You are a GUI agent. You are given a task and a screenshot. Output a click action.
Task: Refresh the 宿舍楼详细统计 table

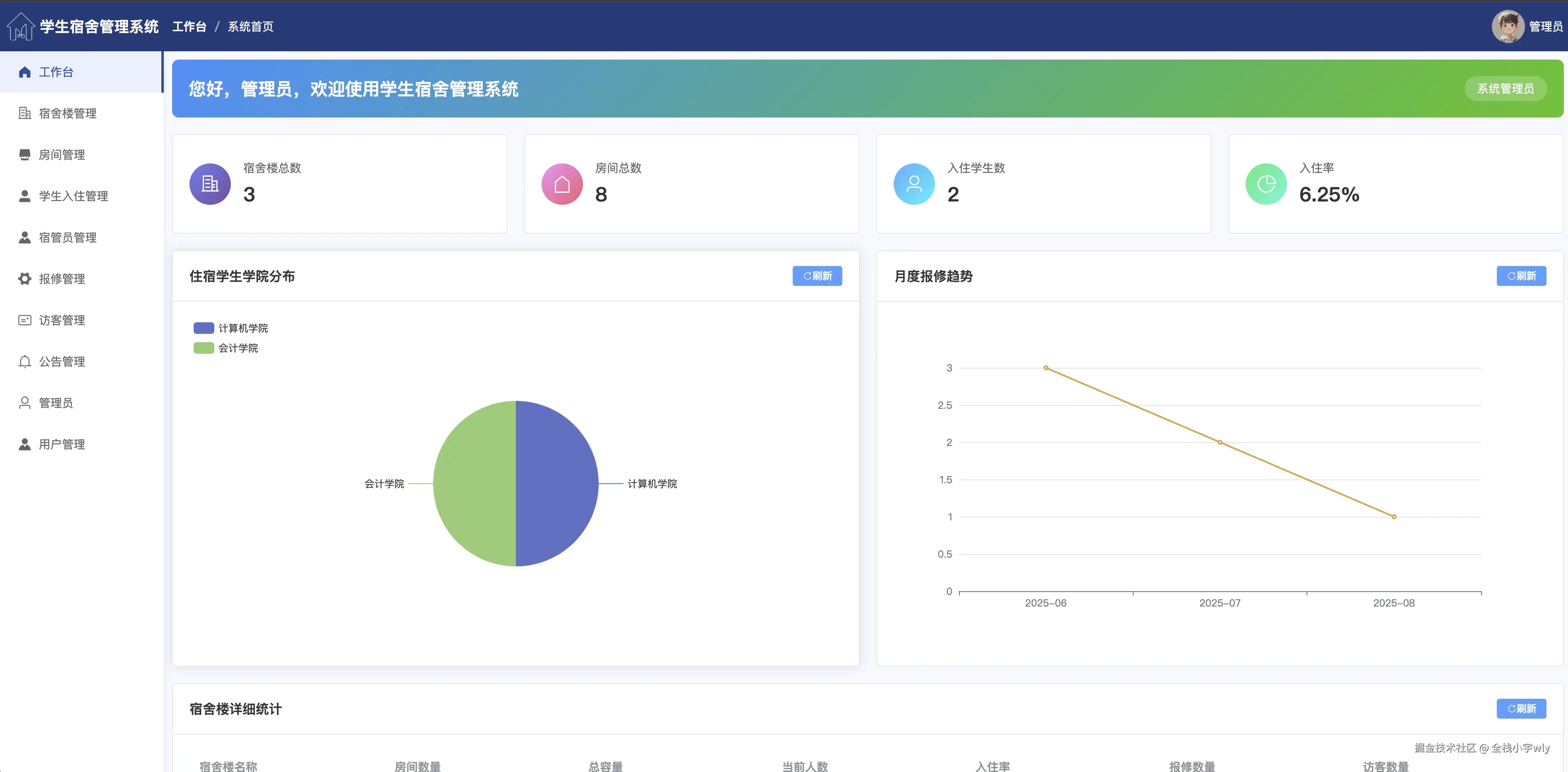coord(1521,709)
